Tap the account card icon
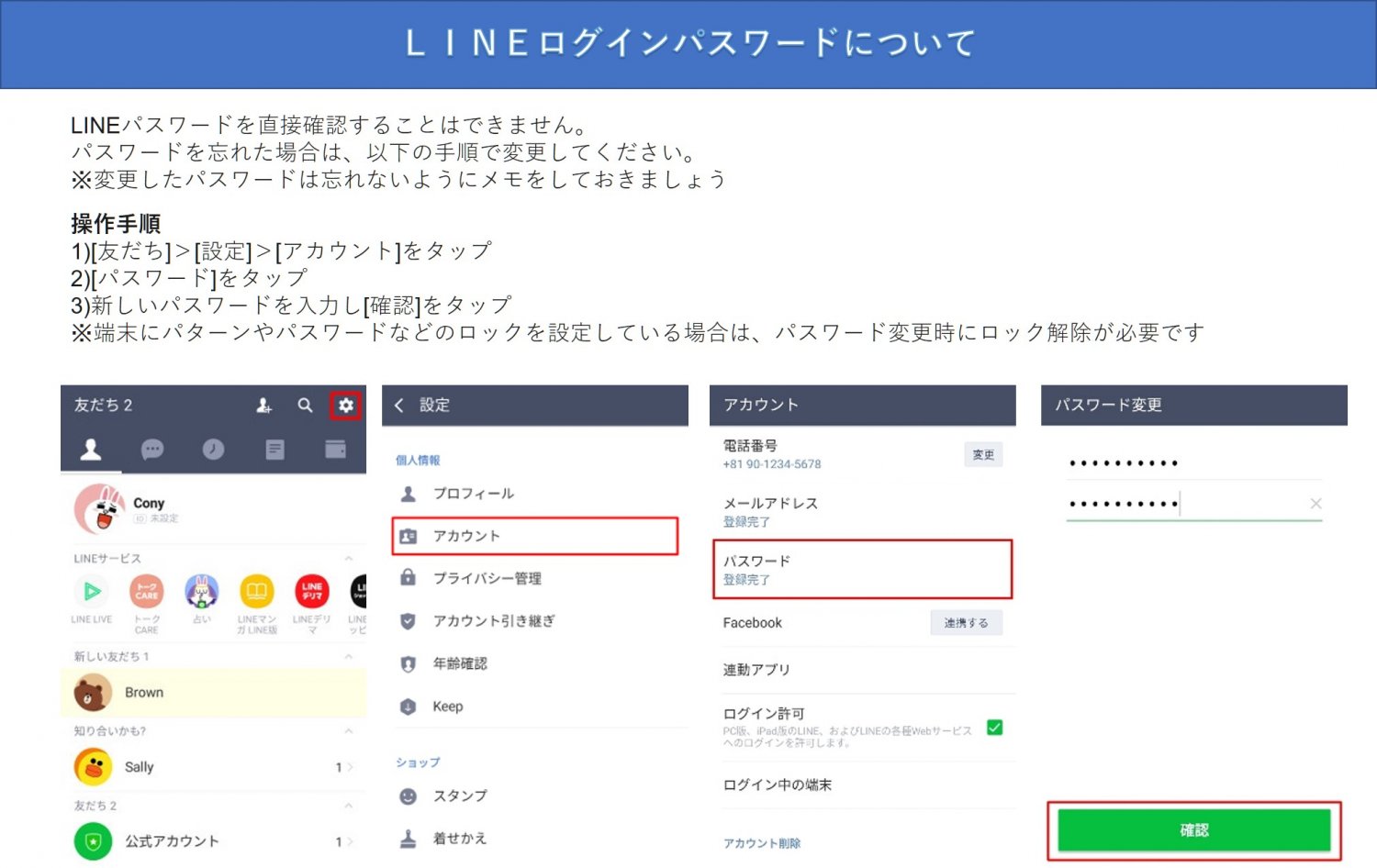Viewport: 1377px width, 868px height. coord(409,536)
